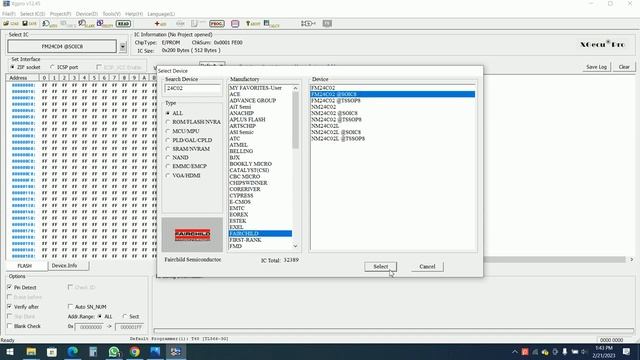The height and width of the screenshot is (360, 640).
Task: Click the LOAD file toolbar icon
Action: (11, 24)
